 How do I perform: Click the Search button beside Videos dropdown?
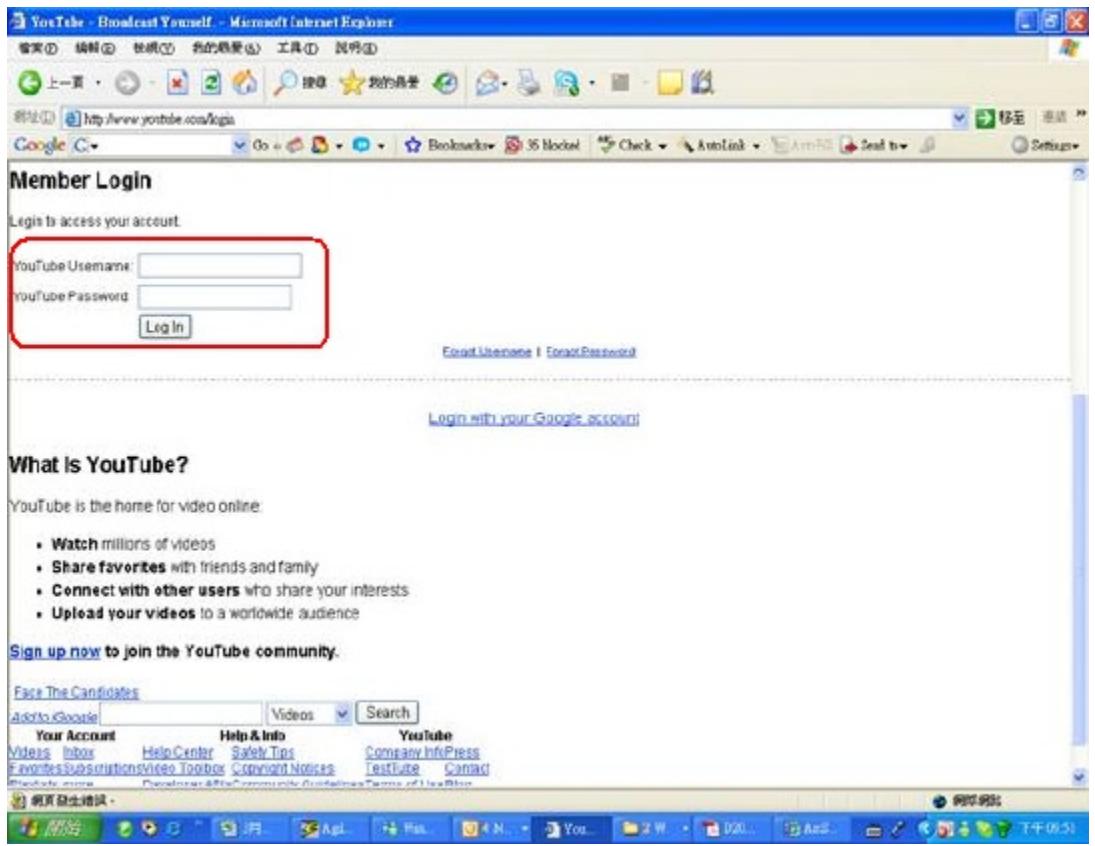(388, 713)
